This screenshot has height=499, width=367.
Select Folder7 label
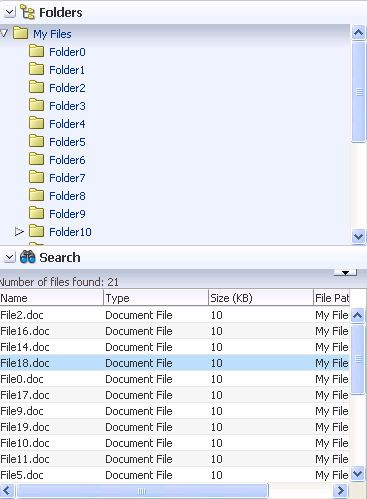pyautogui.click(x=67, y=178)
